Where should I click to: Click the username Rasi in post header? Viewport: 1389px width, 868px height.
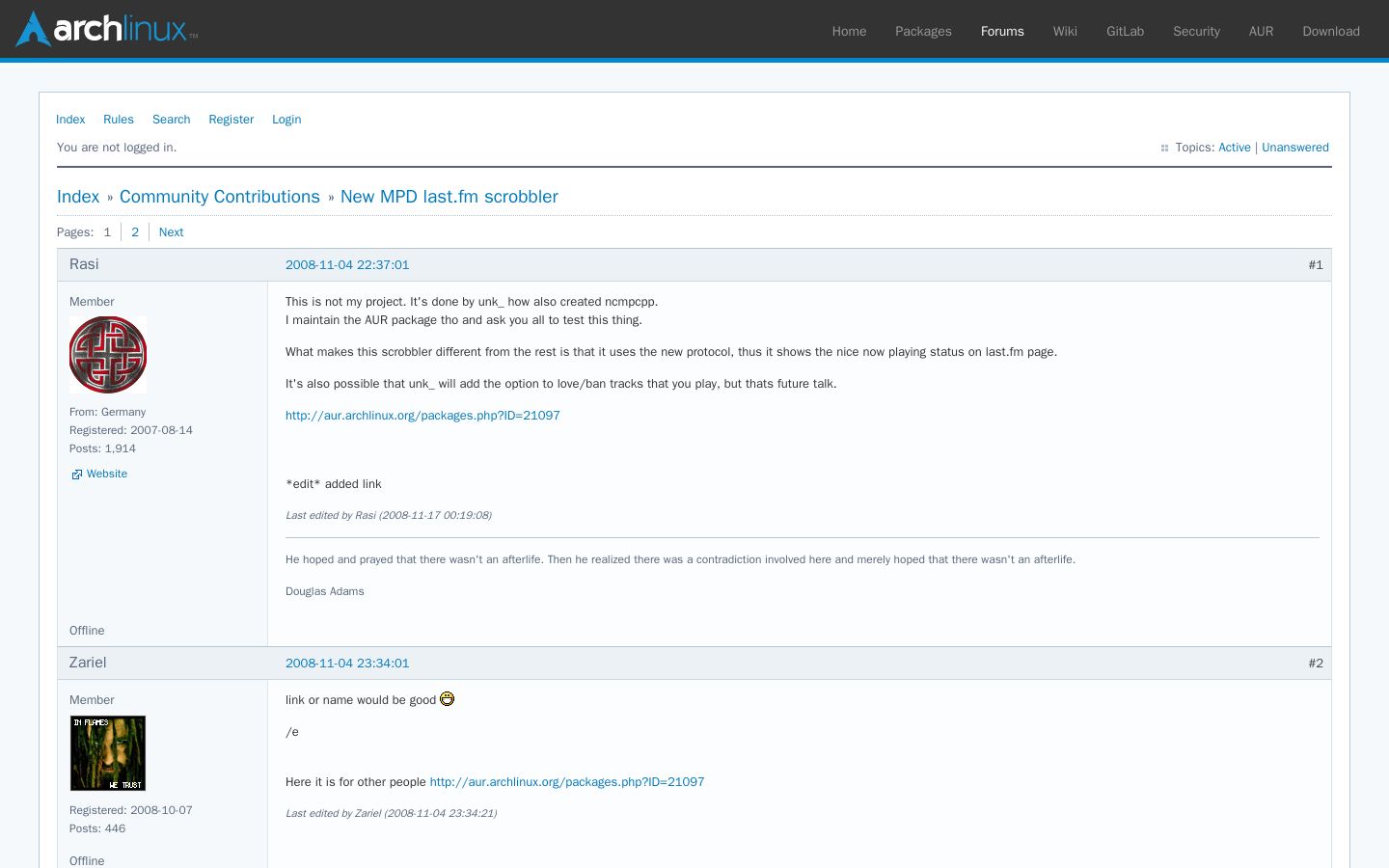click(84, 264)
